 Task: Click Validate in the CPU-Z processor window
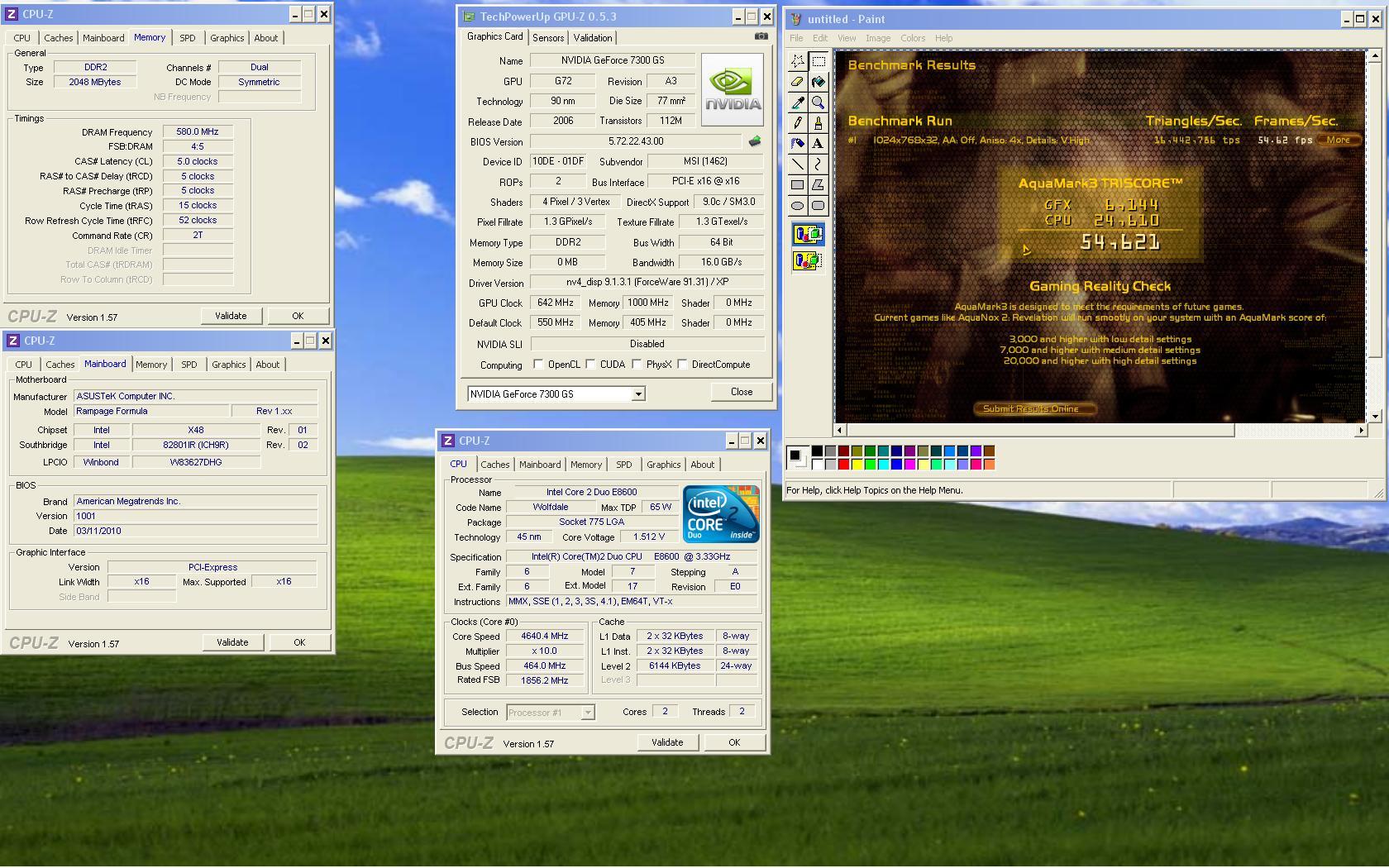[667, 742]
